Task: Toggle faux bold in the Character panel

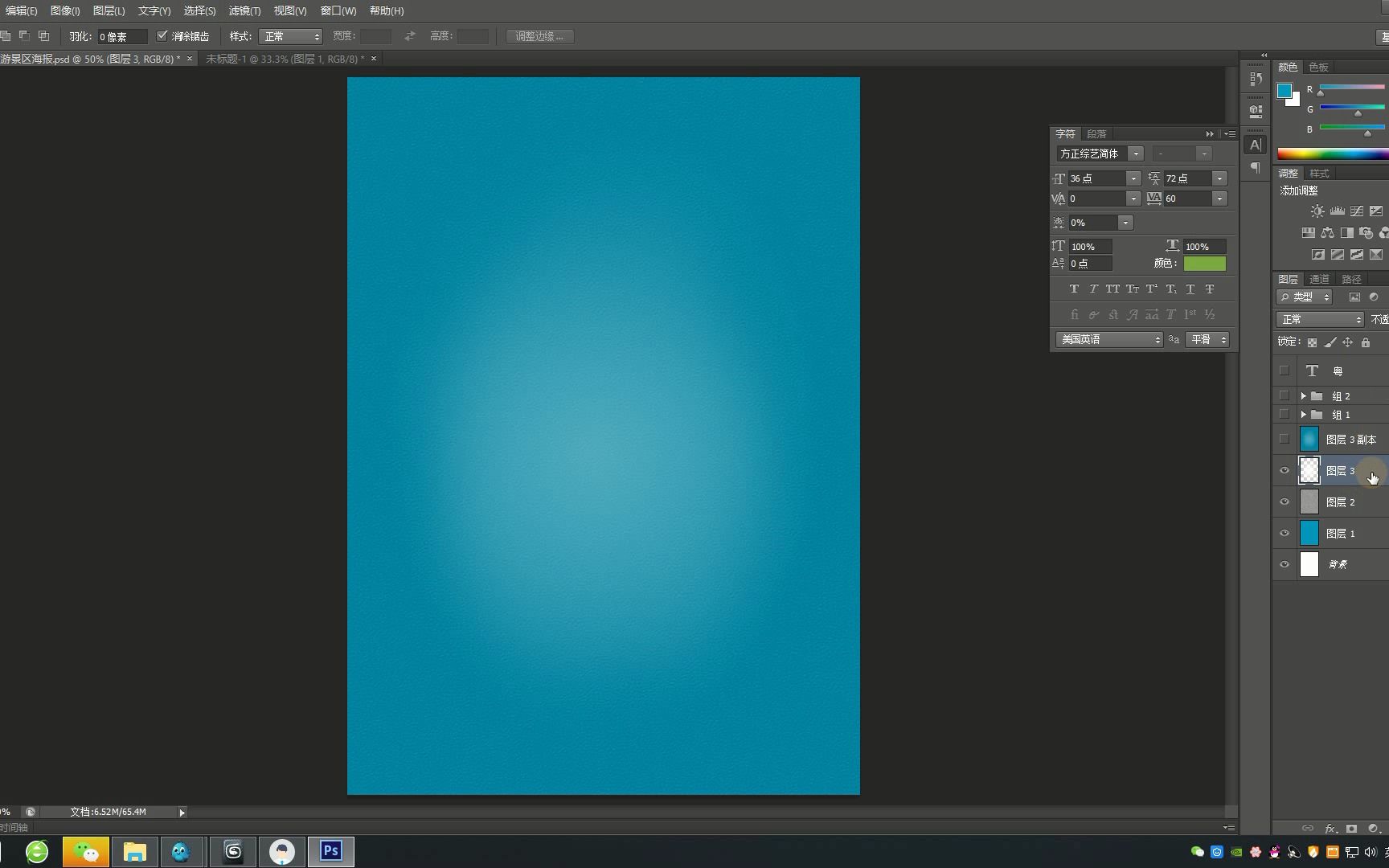Action: (1075, 289)
